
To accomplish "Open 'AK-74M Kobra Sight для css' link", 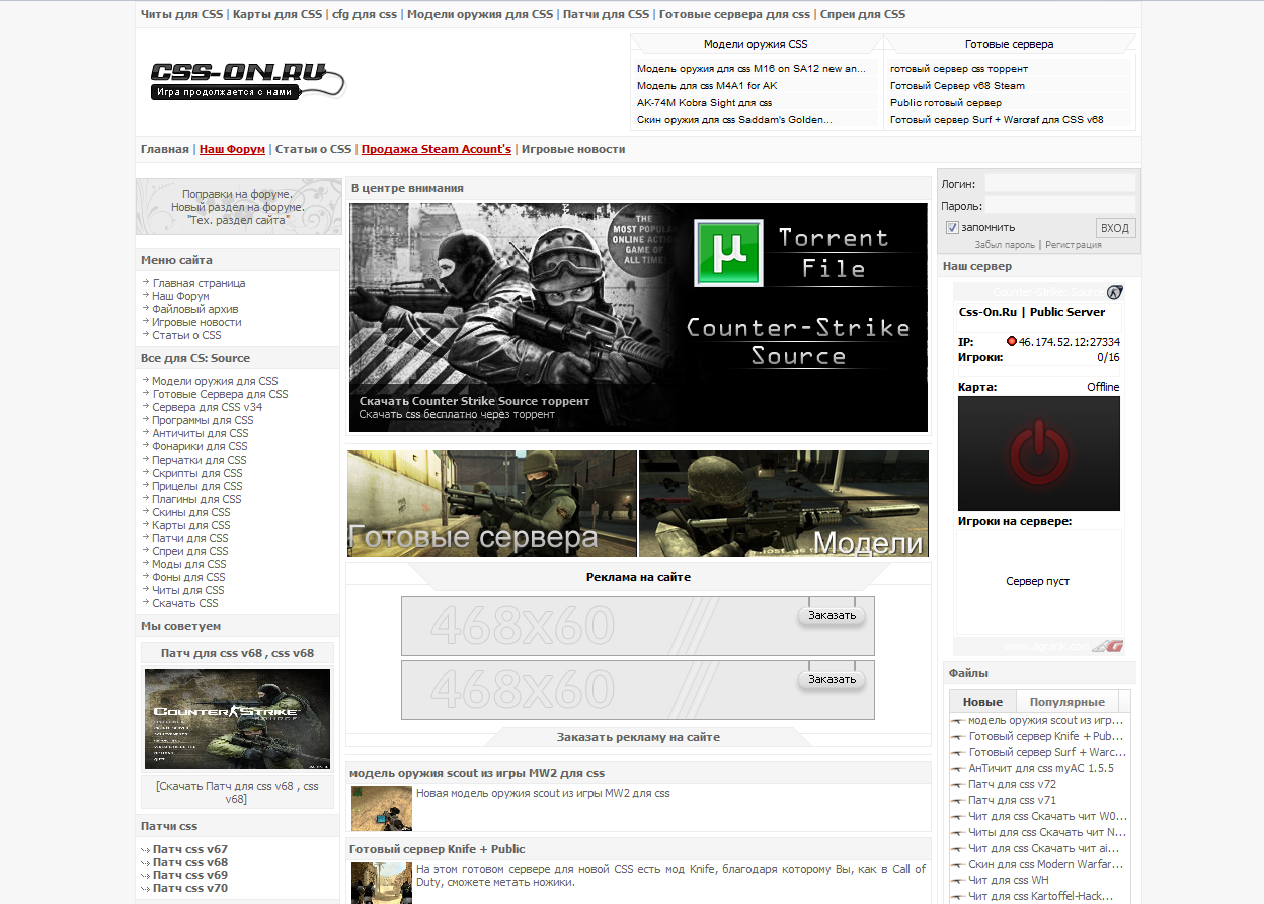I will coord(705,103).
